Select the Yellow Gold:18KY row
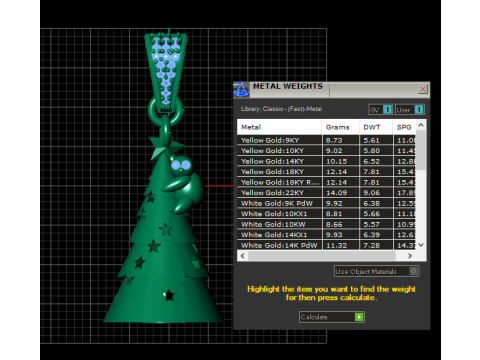The image size is (480, 360). coord(326,172)
